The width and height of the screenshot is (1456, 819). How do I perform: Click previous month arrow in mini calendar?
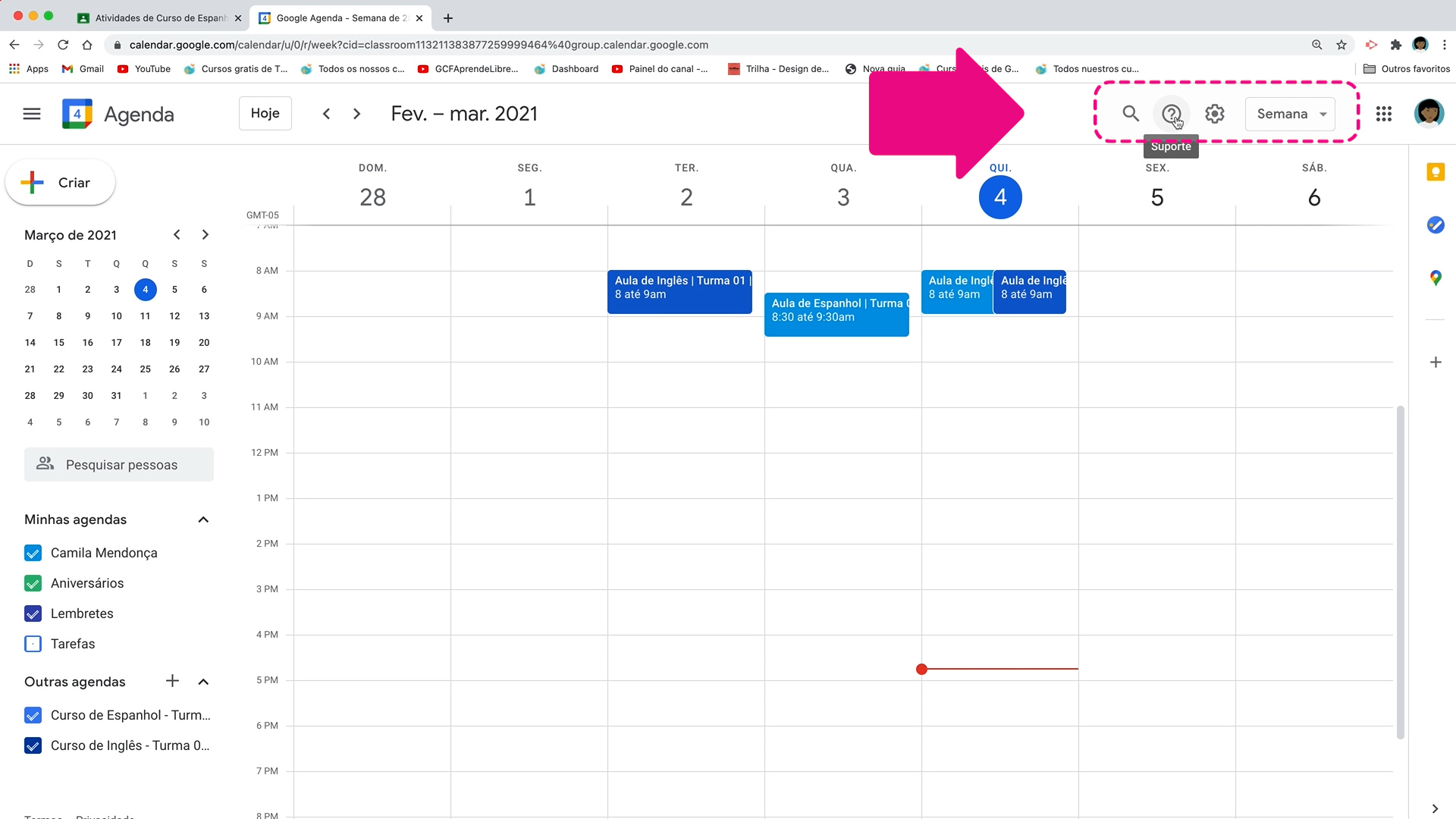[176, 234]
